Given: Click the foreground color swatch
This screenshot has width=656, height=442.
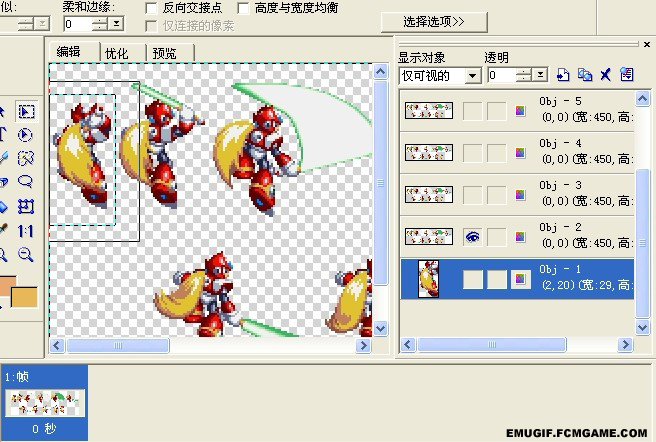Looking at the screenshot, I should click(8, 285).
